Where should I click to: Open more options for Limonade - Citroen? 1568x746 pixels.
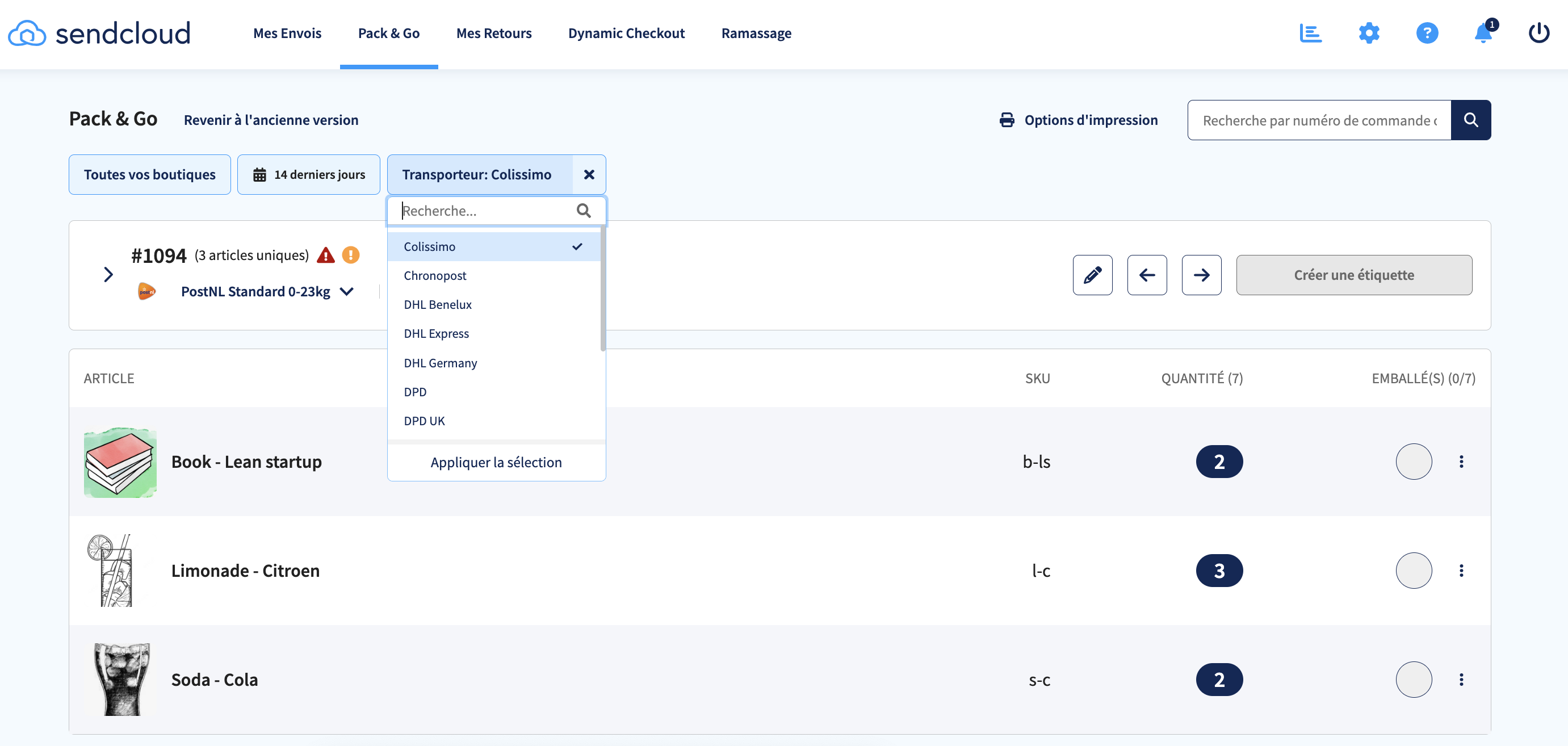tap(1461, 571)
